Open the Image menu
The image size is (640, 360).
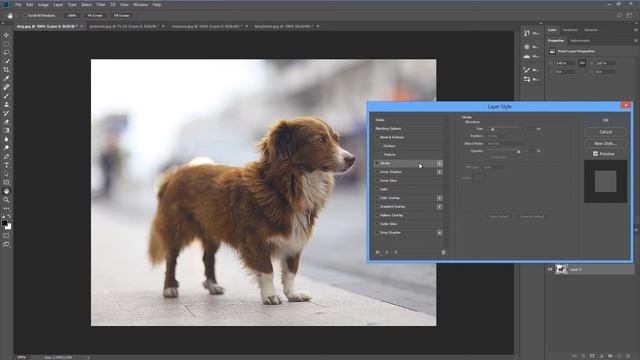(43, 4)
